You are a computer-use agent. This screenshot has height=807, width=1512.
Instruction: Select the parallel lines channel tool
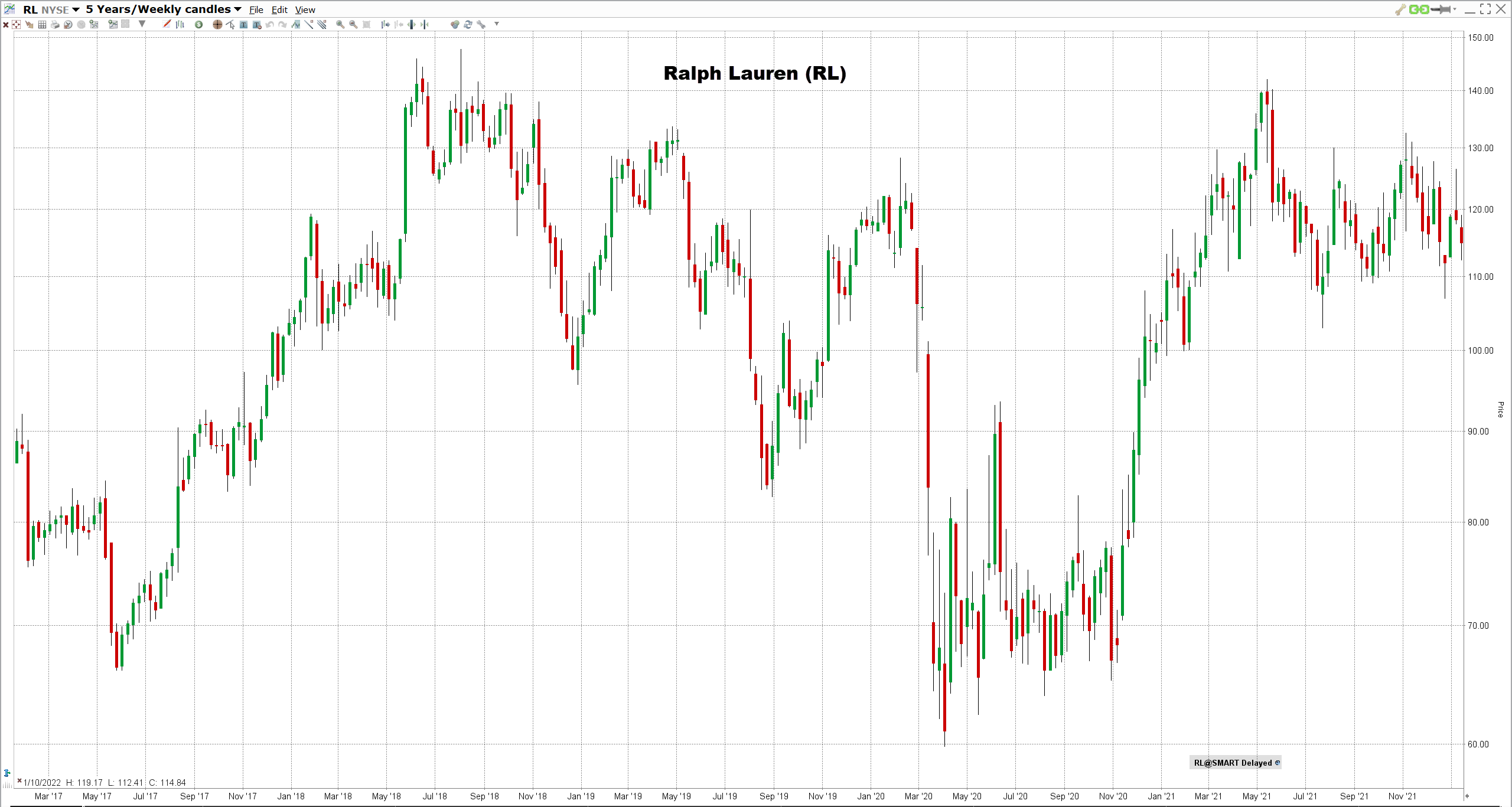(x=322, y=25)
